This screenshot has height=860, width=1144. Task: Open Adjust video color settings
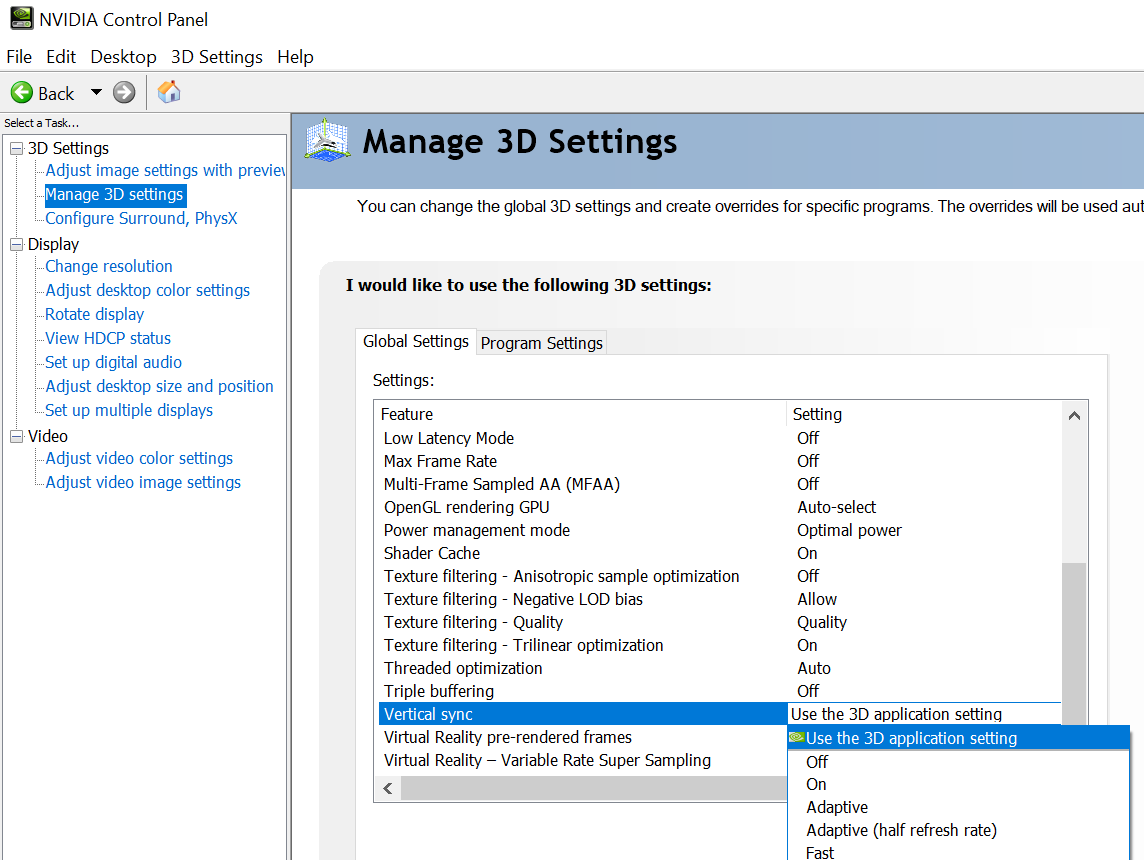click(139, 458)
